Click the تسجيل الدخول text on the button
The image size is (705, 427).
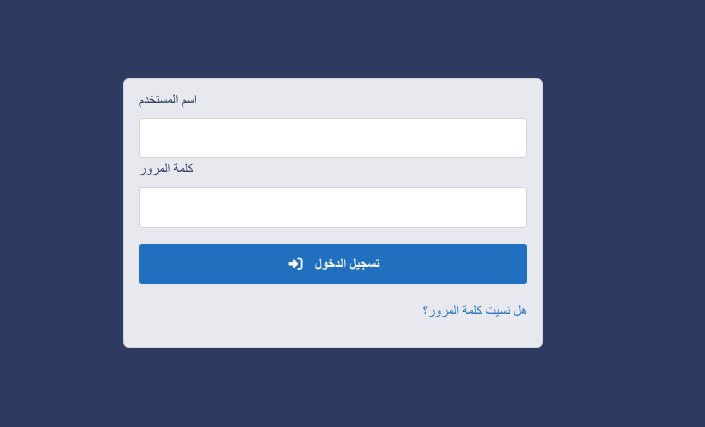click(x=347, y=264)
